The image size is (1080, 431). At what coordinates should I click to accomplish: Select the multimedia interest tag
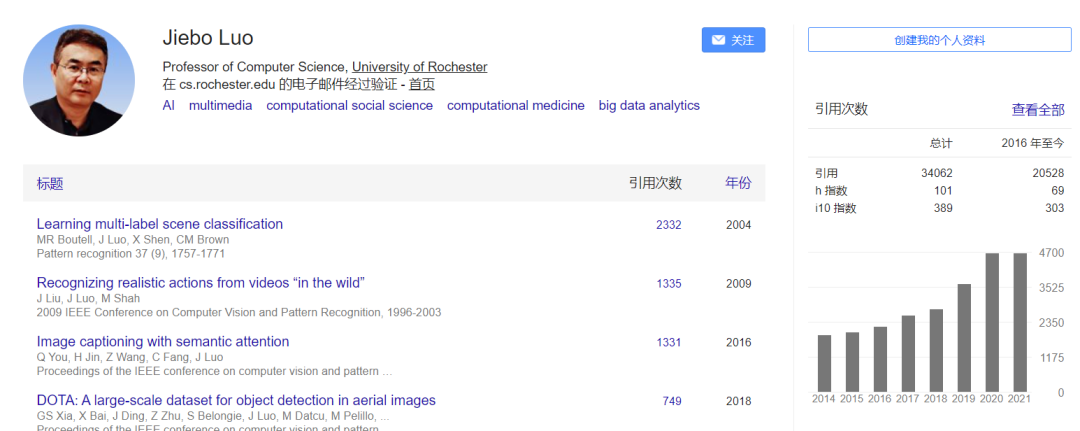pyautogui.click(x=220, y=105)
